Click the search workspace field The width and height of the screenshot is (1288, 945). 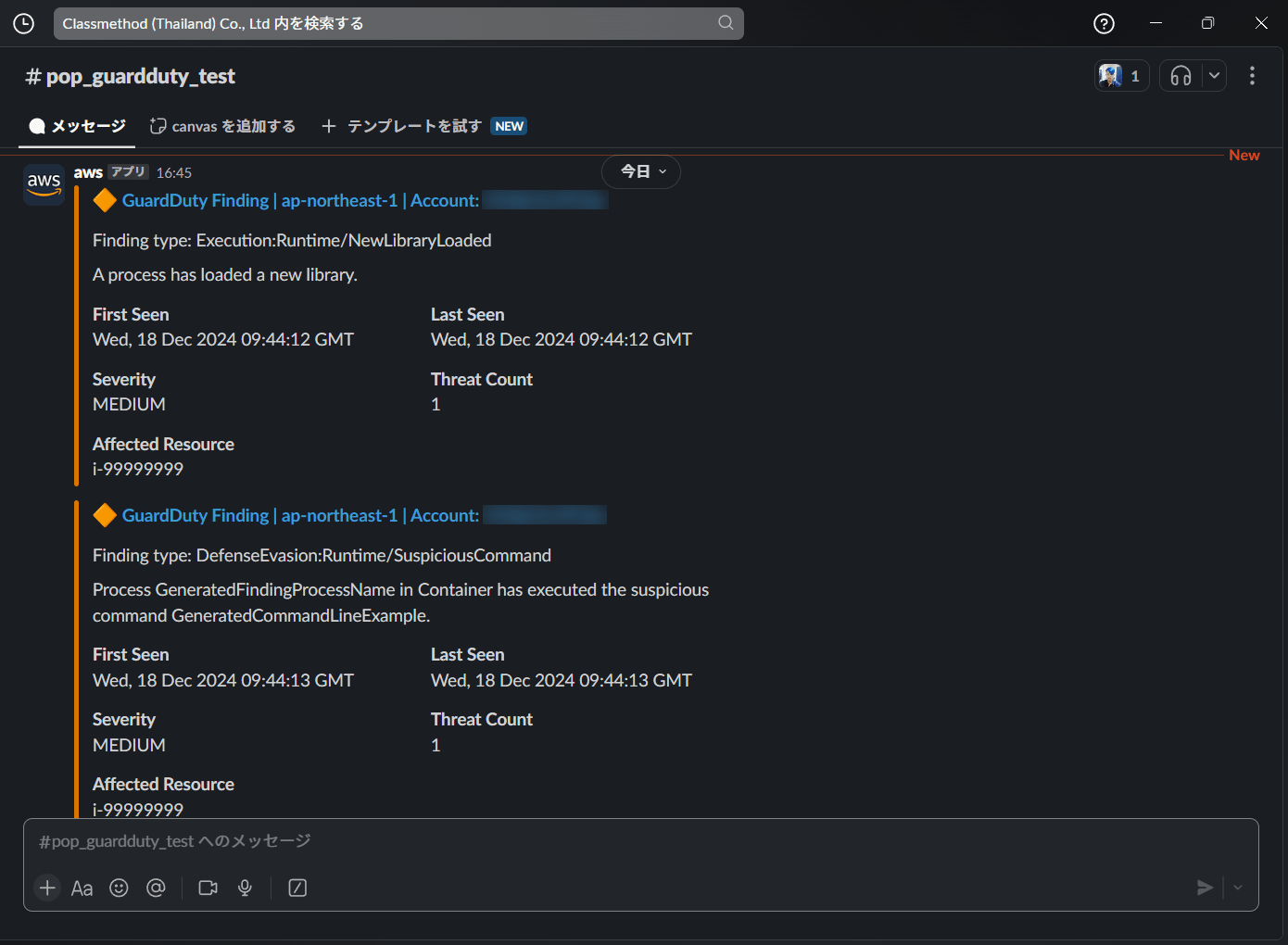pos(398,23)
